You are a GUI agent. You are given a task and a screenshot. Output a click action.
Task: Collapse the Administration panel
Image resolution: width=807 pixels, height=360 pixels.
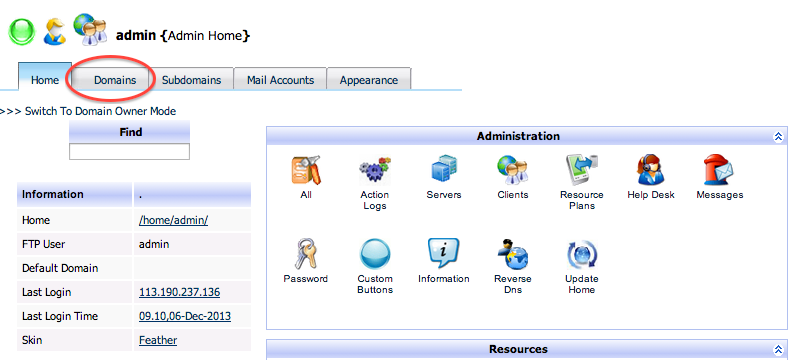pos(778,136)
